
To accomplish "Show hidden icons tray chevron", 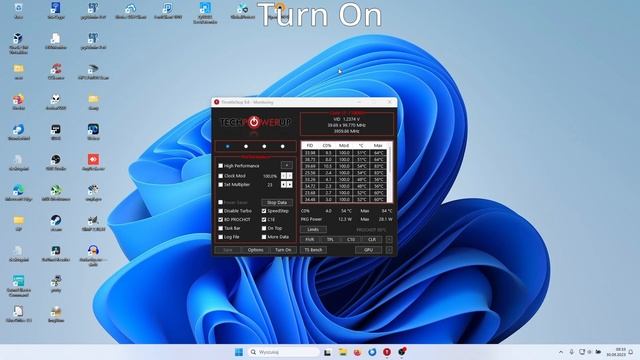I will [561, 352].
